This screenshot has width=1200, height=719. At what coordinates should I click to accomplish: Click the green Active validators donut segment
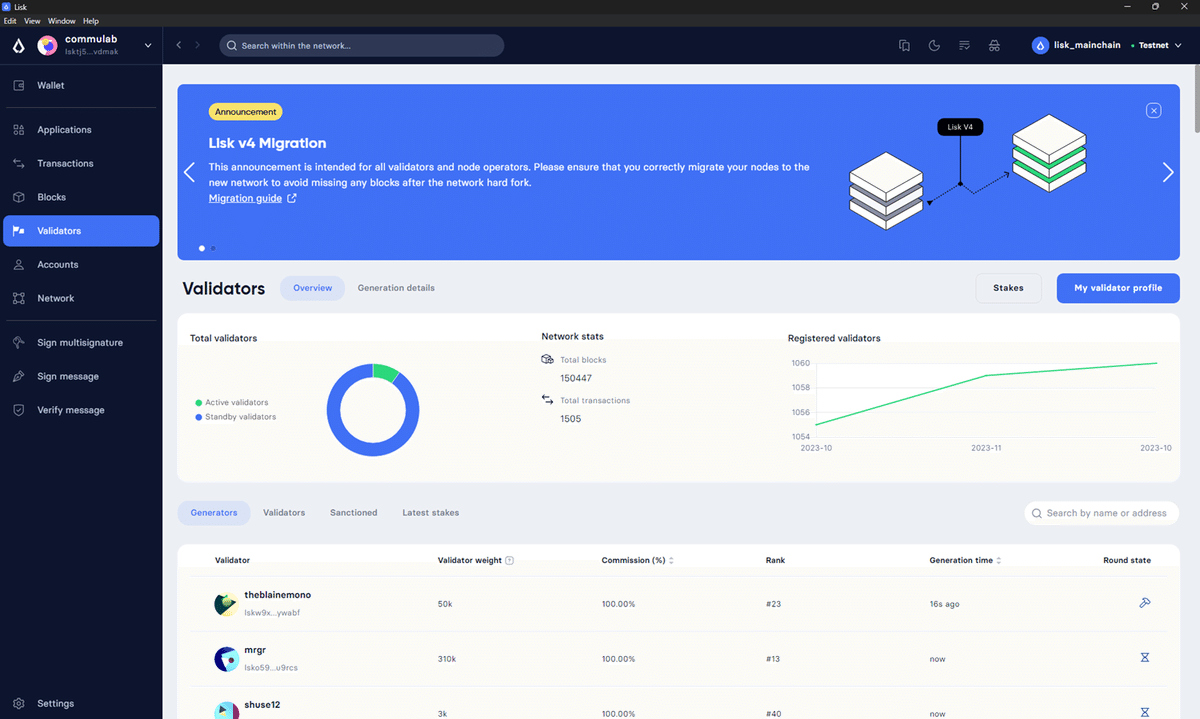click(386, 372)
